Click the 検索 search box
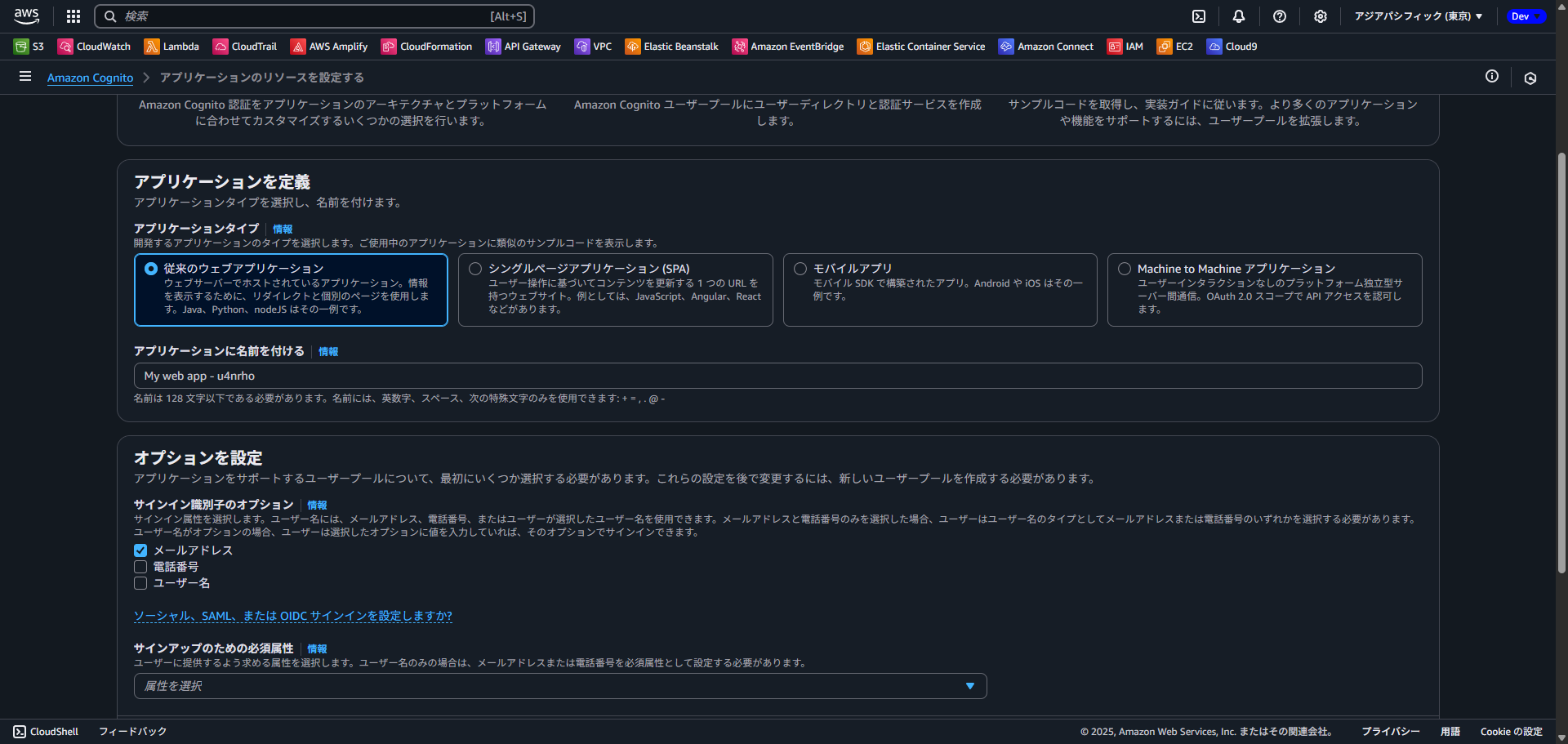1568x744 pixels. [314, 16]
